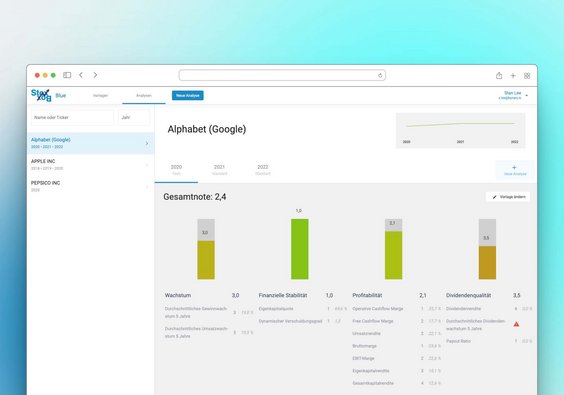Open the browser share icon
564x395 pixels.
499,76
